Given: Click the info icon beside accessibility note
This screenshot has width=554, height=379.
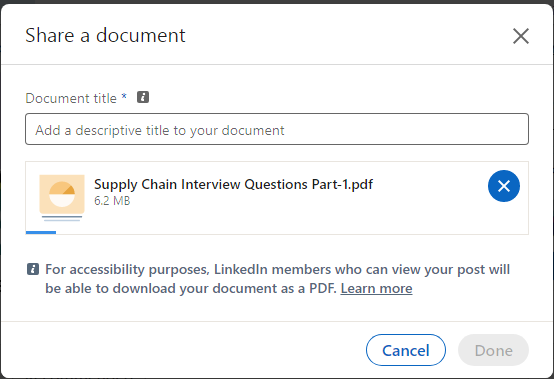Looking at the screenshot, I should click(x=33, y=269).
